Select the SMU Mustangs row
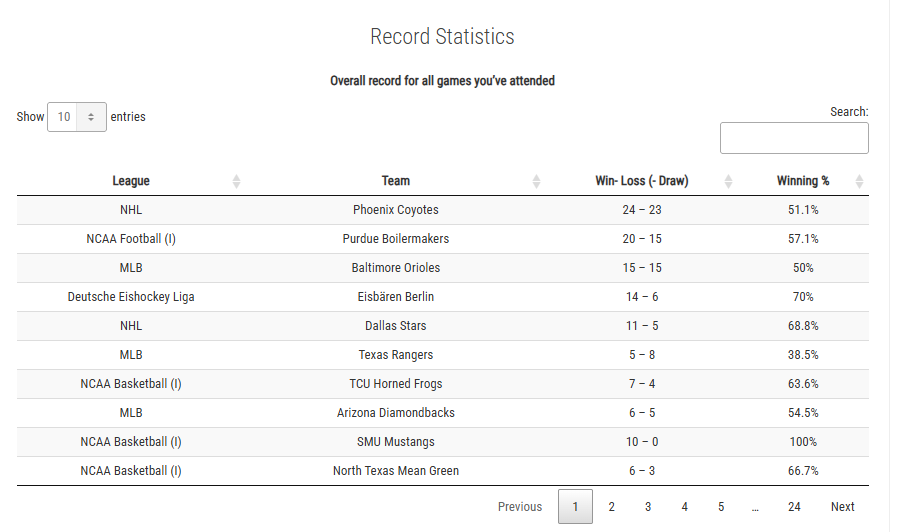 442,442
